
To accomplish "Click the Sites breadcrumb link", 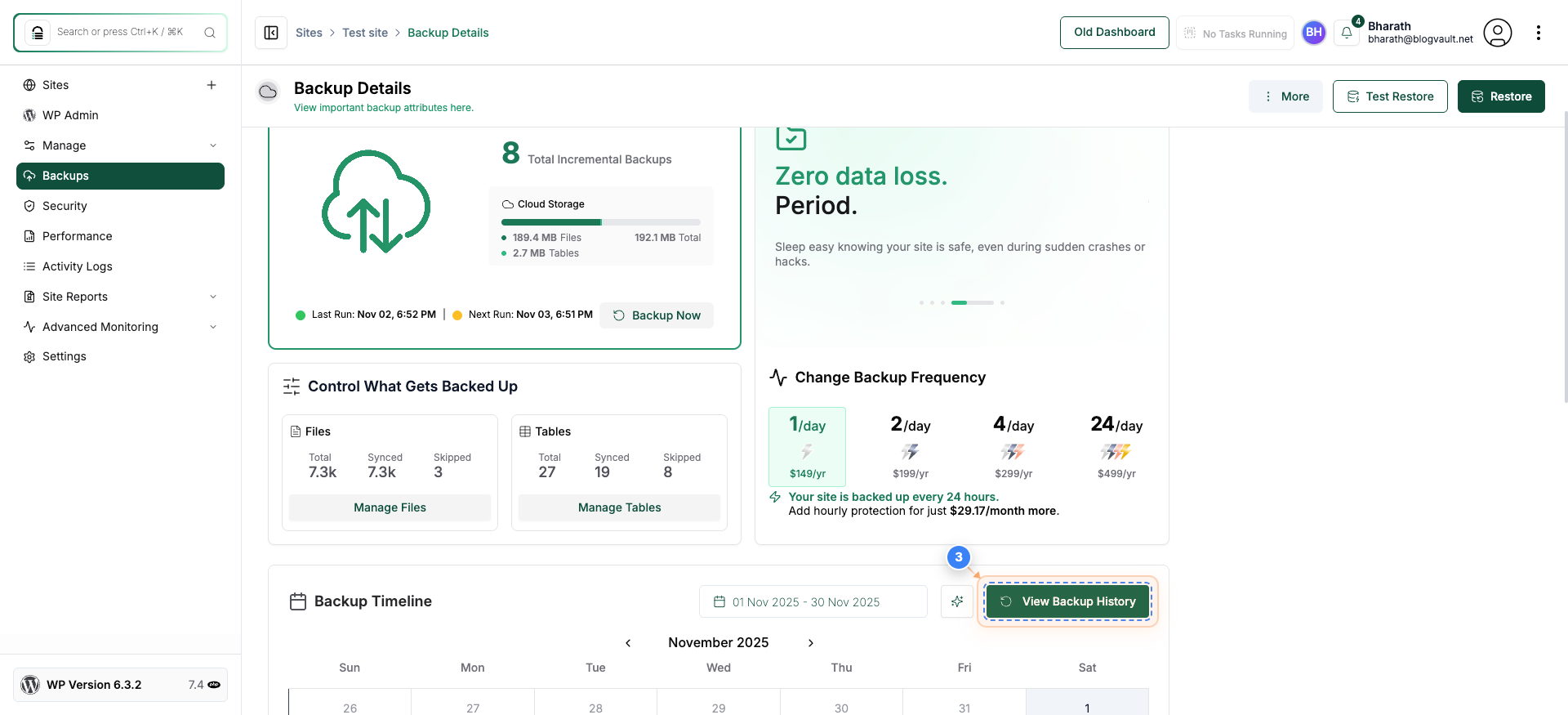I will click(309, 33).
